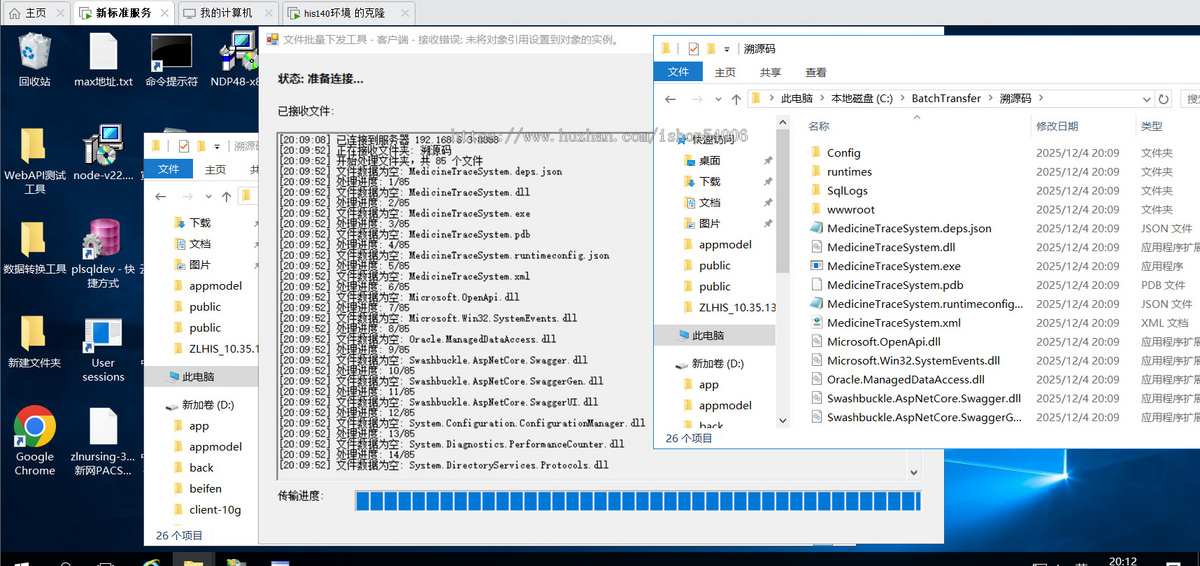
Task: Launch Google Chrome from the desktop
Action: 34,430
